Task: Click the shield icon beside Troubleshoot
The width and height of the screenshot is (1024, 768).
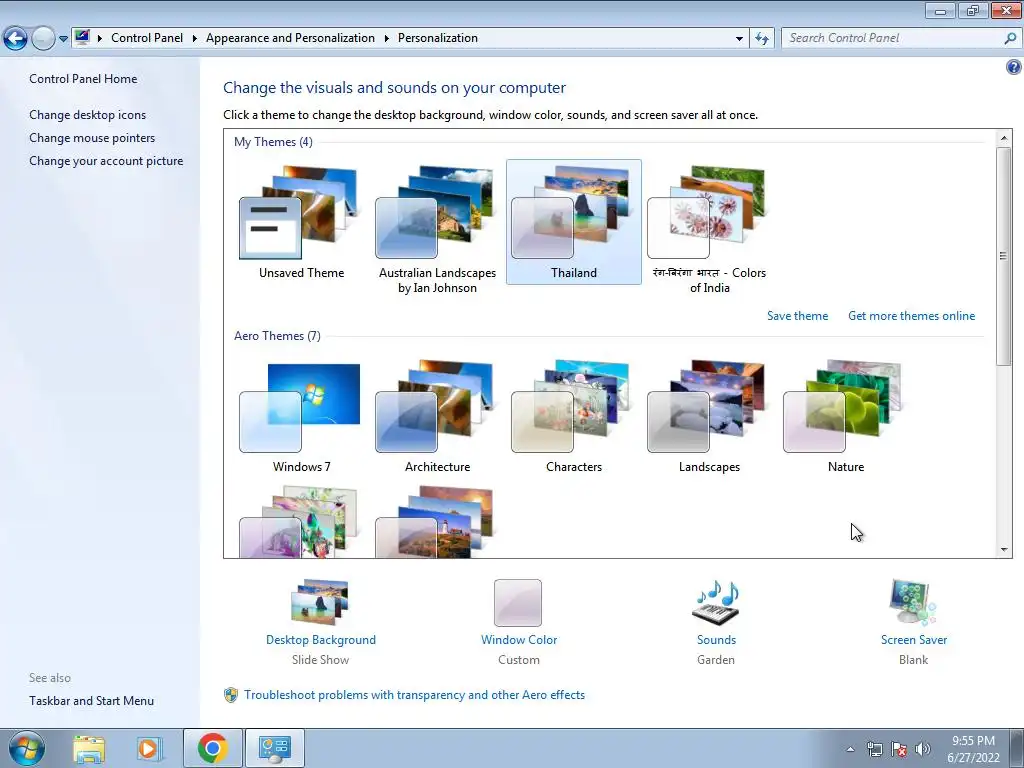Action: pos(231,695)
